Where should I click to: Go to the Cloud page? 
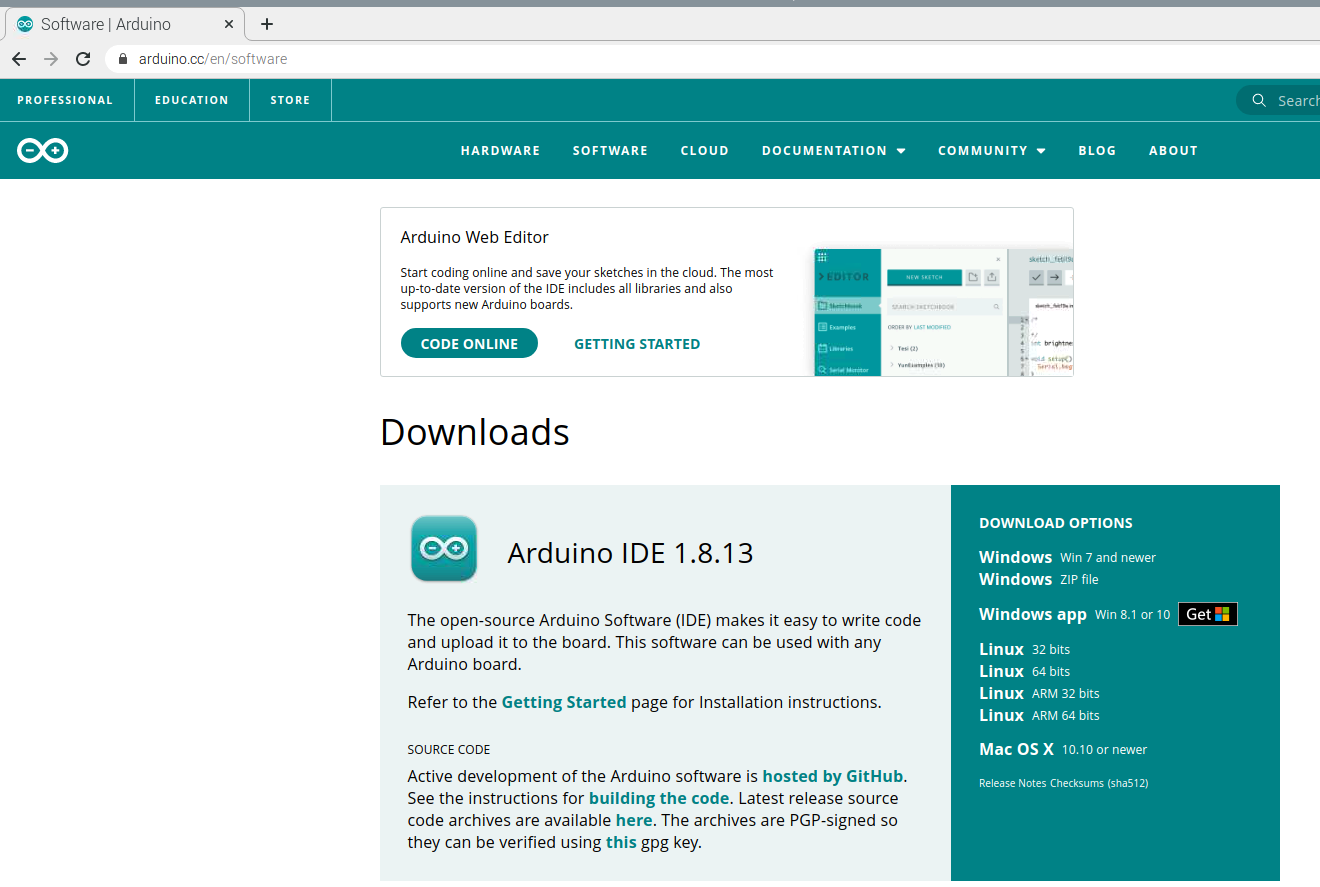click(705, 151)
